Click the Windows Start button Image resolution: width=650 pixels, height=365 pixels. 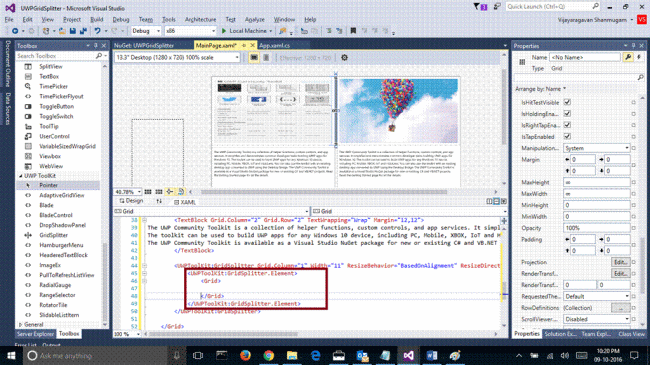[11, 355]
